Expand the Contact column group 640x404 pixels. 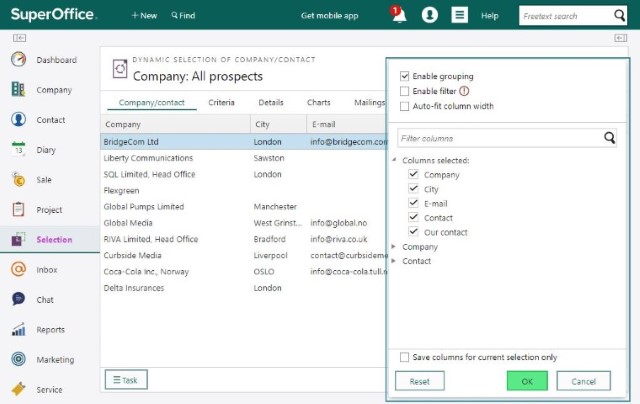[393, 261]
